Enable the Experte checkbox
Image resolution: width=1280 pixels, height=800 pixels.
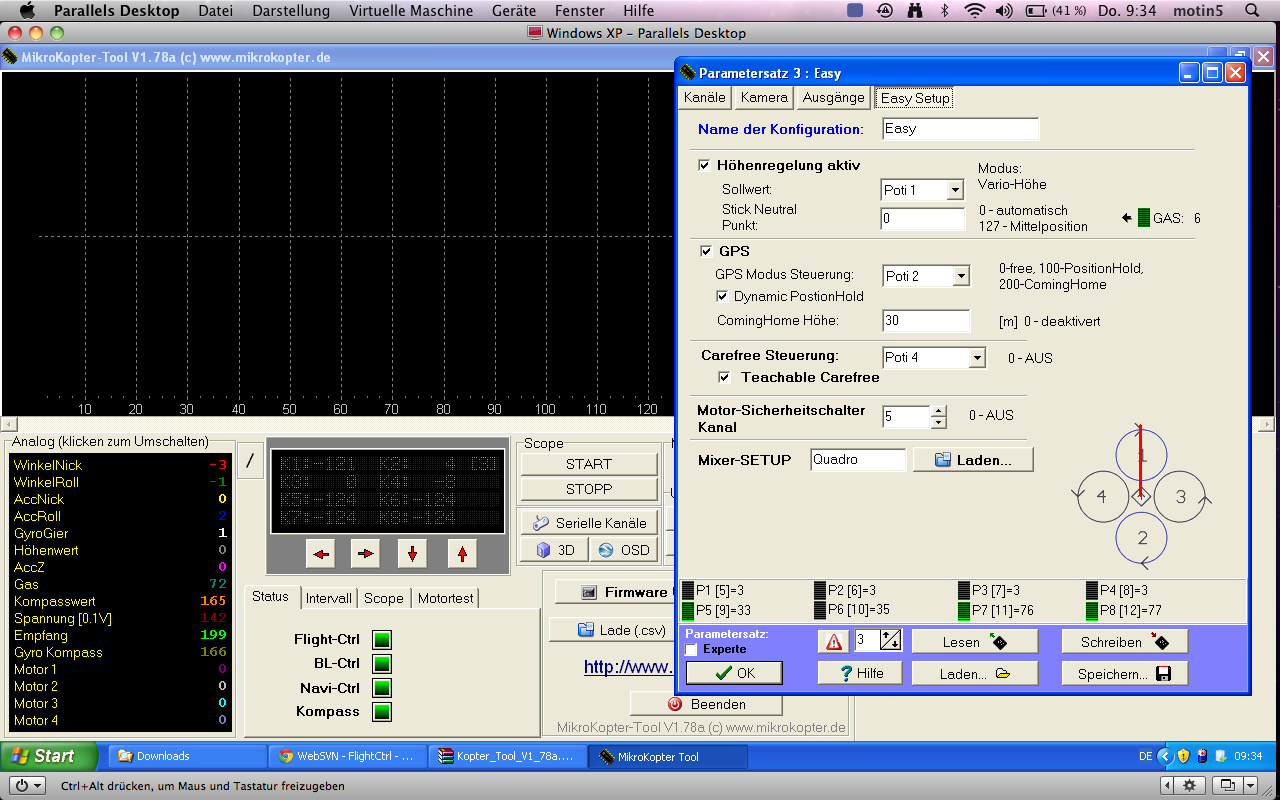coord(692,650)
